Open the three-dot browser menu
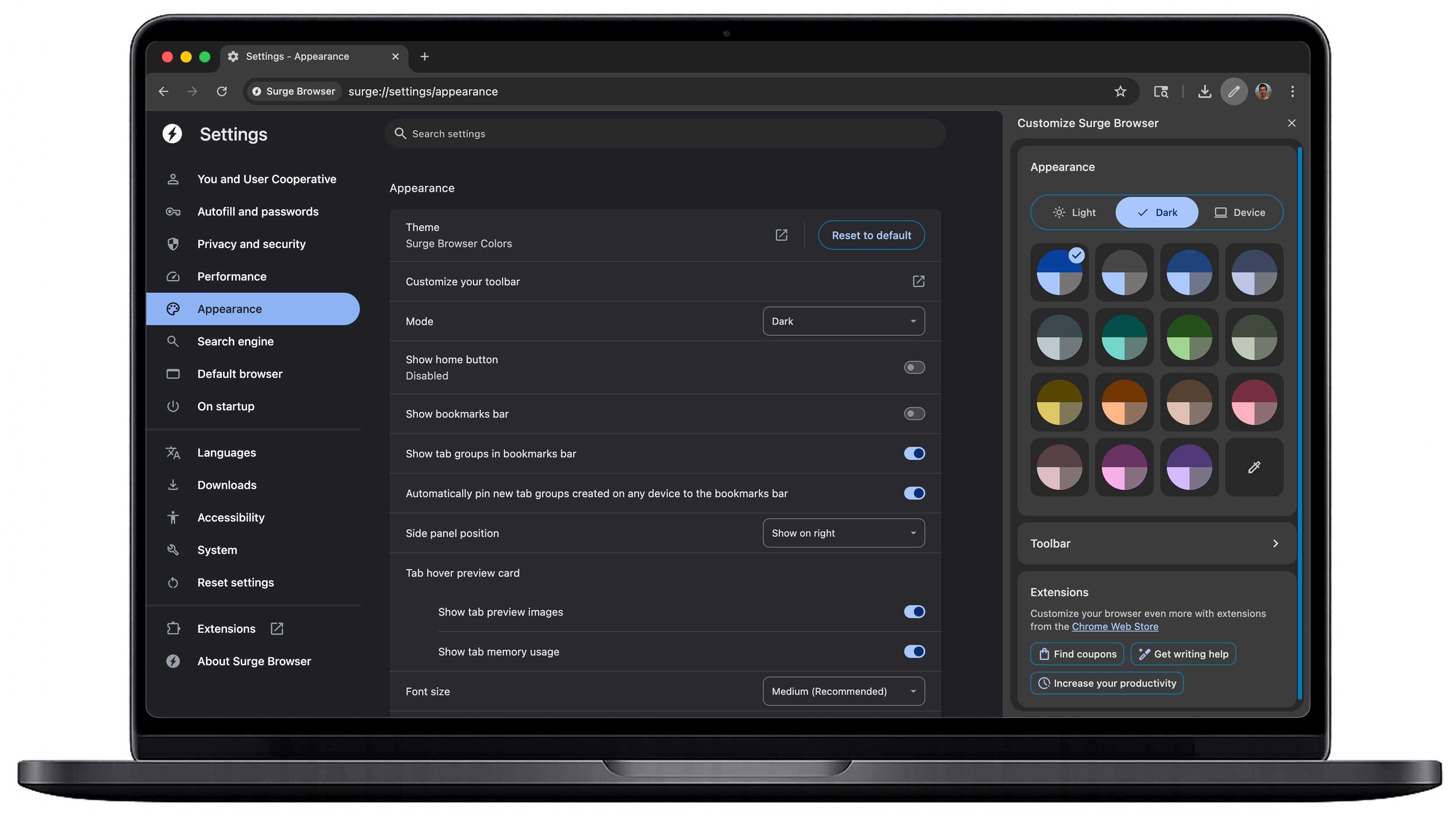The height and width of the screenshot is (813, 1456). (x=1292, y=91)
